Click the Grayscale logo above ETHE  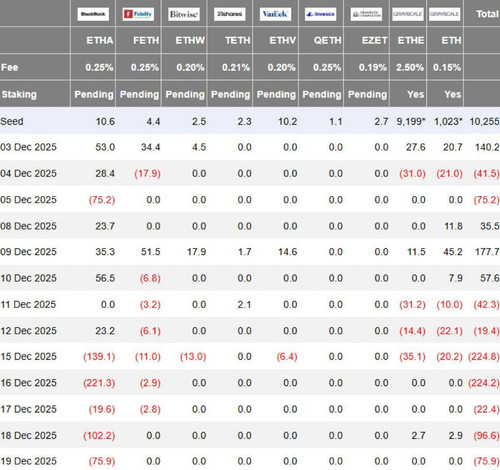coord(408,14)
